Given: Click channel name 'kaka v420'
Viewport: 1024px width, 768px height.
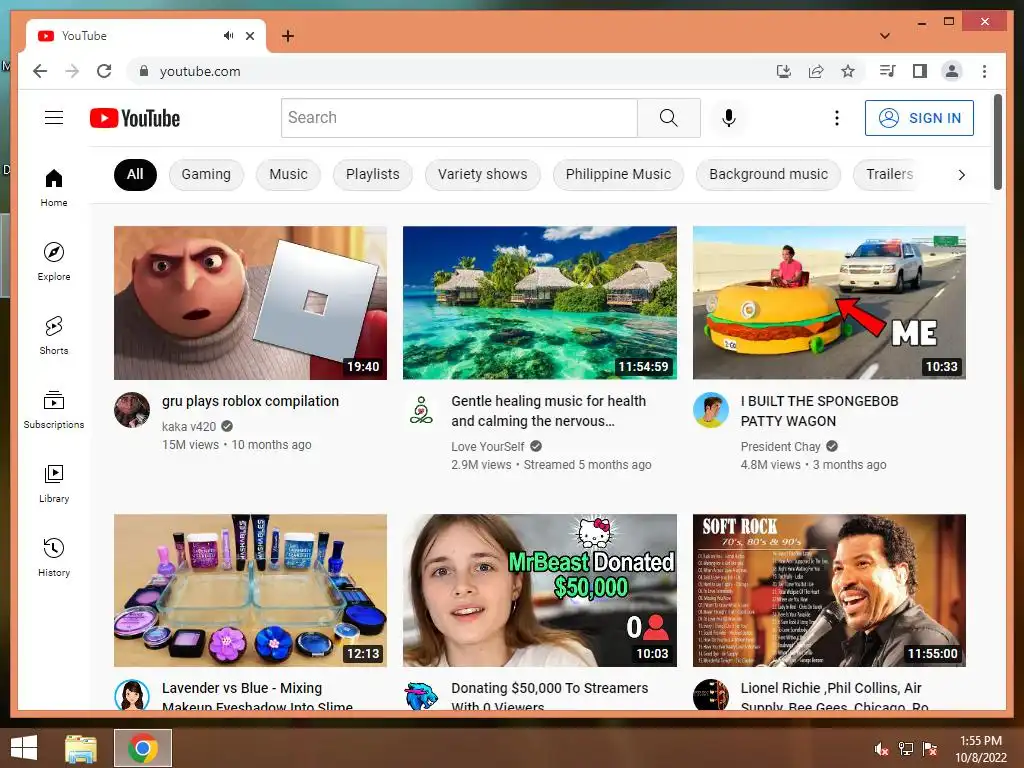Looking at the screenshot, I should (189, 426).
